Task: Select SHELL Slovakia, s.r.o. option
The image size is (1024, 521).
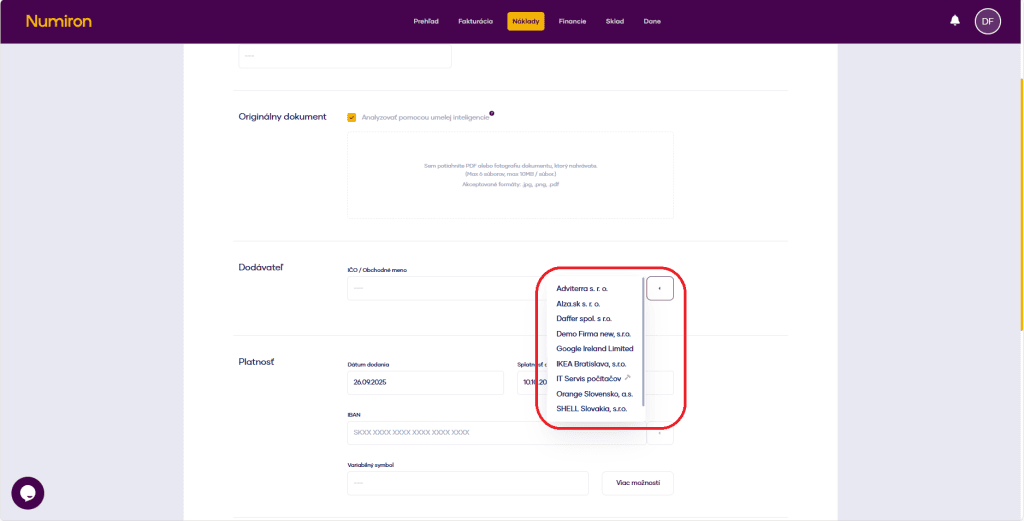Action: (x=591, y=409)
